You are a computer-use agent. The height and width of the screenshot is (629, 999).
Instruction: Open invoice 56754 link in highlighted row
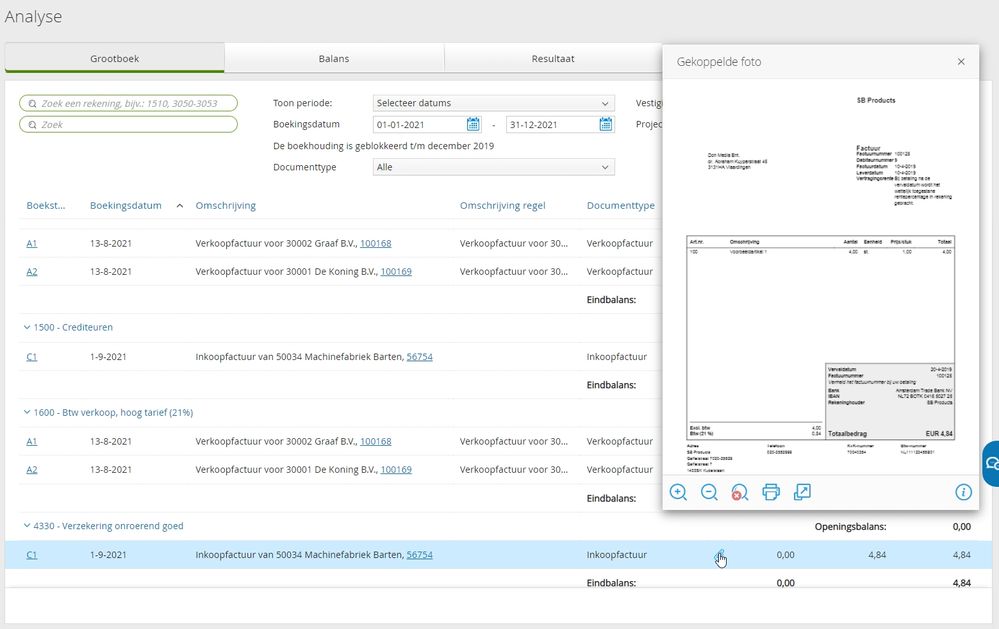pos(419,555)
